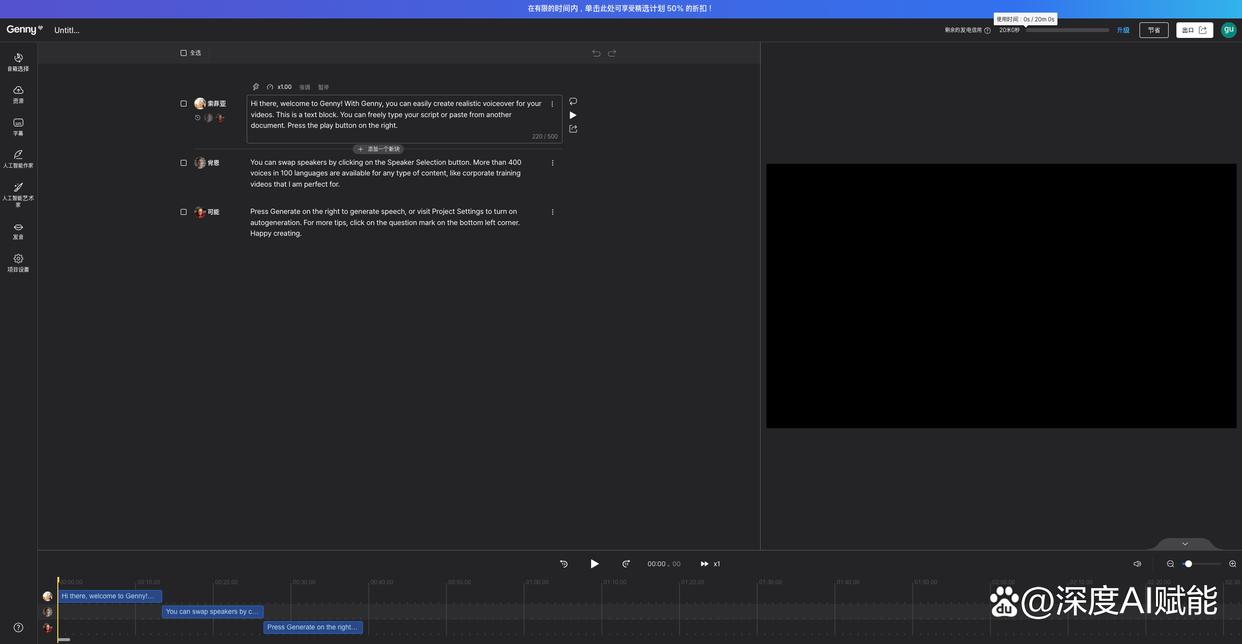Open more options menu for first text block
Viewport: 1242px width, 644px height.
(552, 104)
